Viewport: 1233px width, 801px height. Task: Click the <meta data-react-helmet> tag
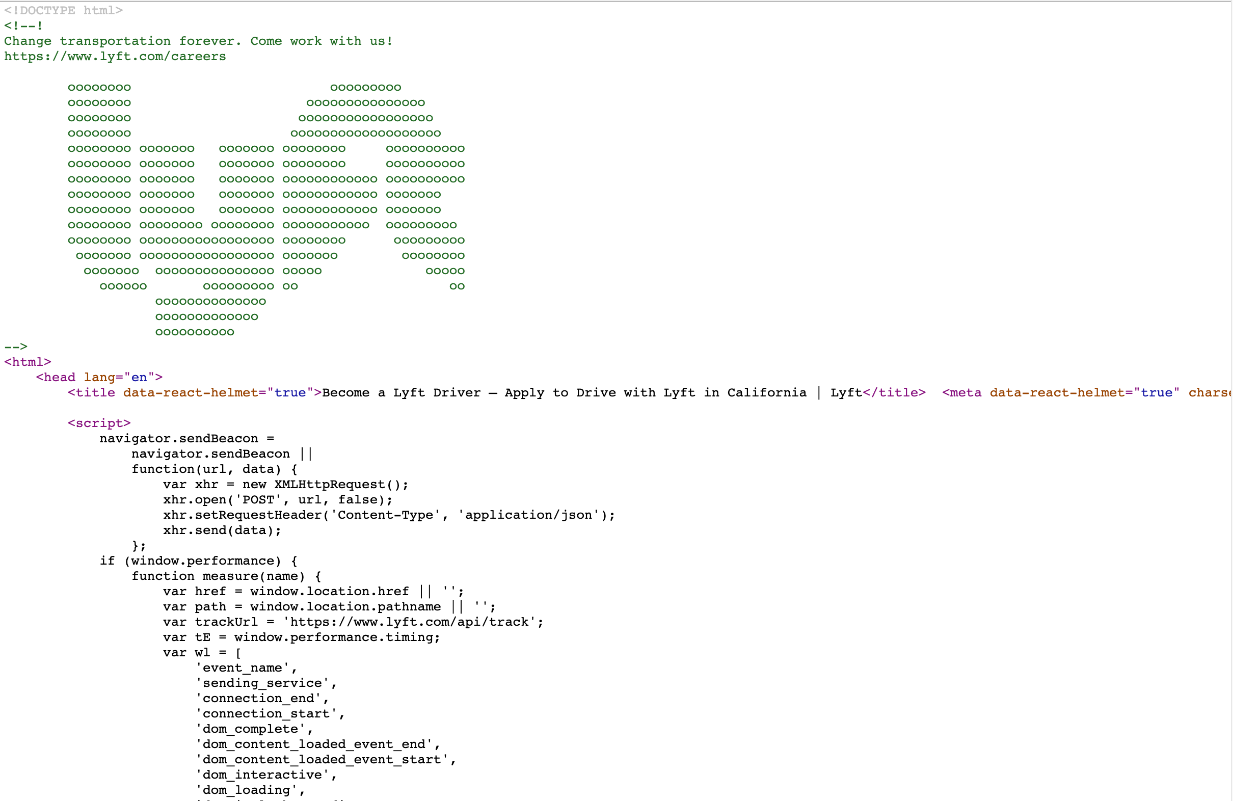(x=1087, y=392)
